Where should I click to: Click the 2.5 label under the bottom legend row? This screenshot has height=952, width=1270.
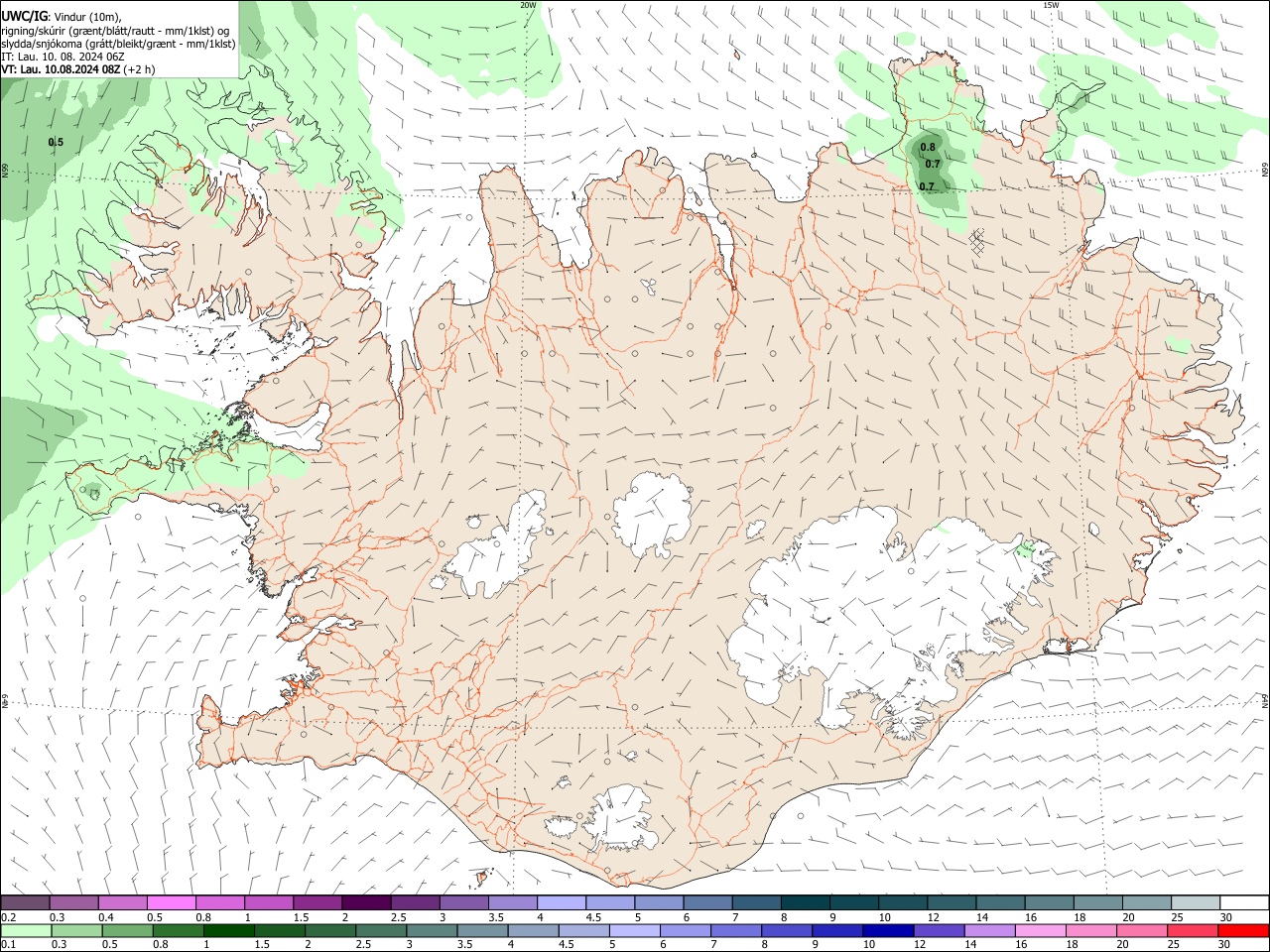363,945
